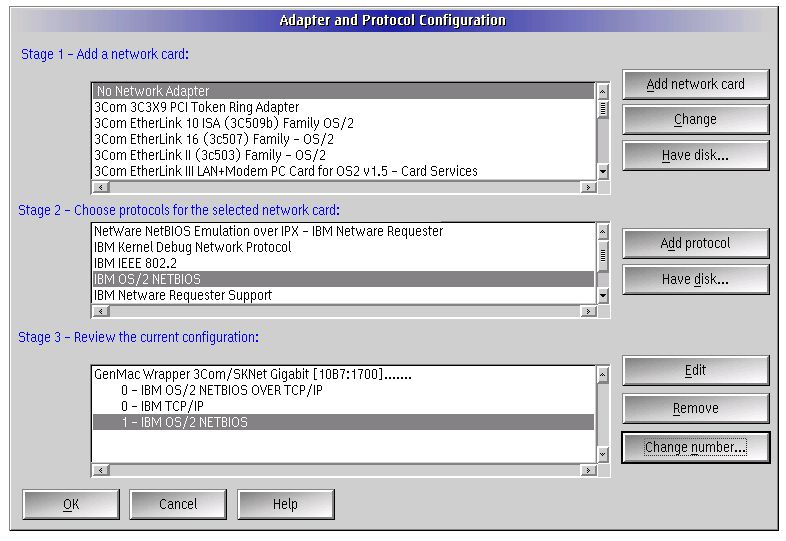Viewport: 786px width, 541px height.
Task: Select 1 - IBM OS/2 NETBIOS configuration entry
Action: pos(343,423)
